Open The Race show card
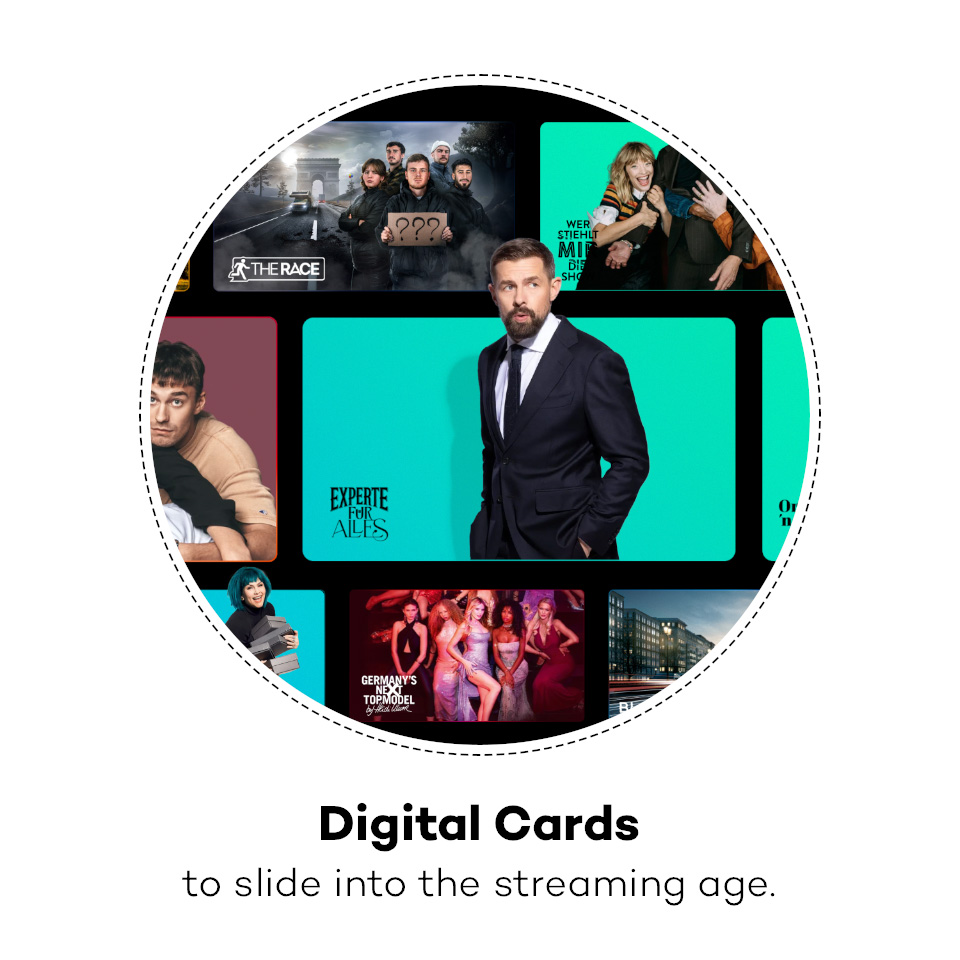 (x=364, y=206)
